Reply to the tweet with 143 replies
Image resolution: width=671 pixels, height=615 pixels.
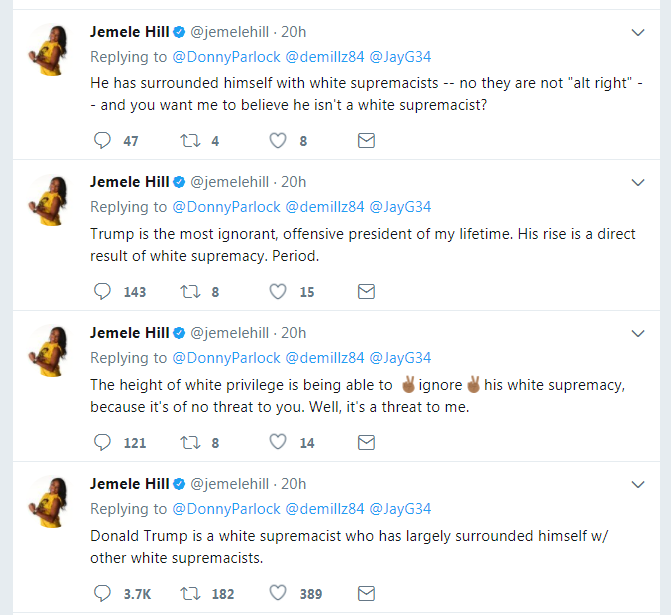click(x=101, y=292)
